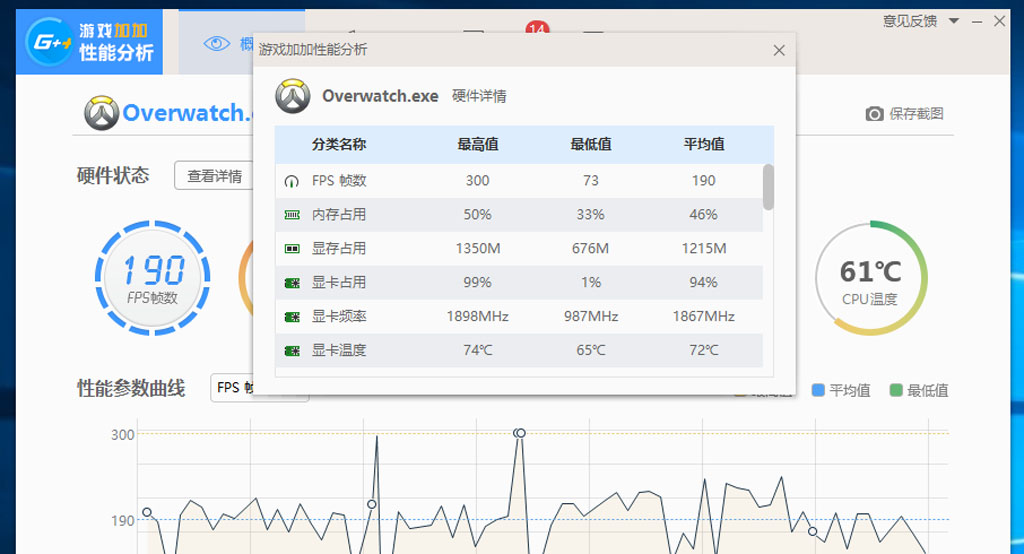Click the GPU usage average 94%
The width and height of the screenshot is (1024, 554).
703,283
